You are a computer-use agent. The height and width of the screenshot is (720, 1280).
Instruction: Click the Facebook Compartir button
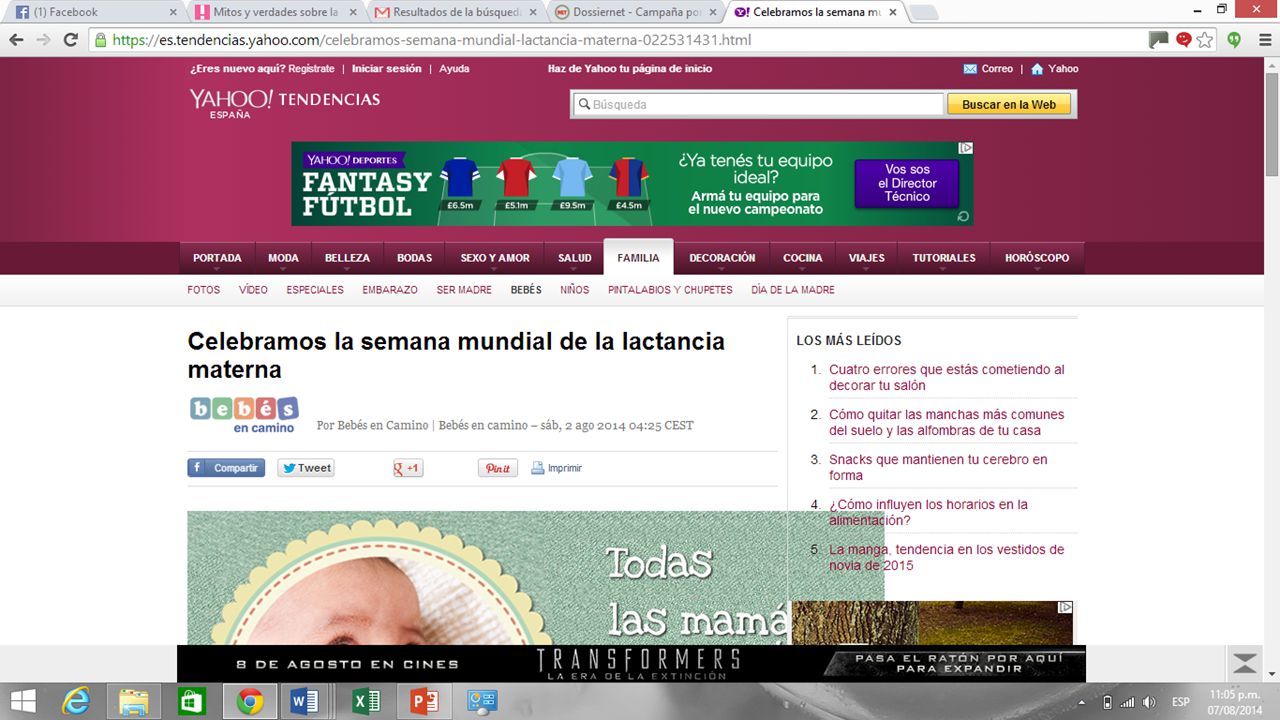226,468
